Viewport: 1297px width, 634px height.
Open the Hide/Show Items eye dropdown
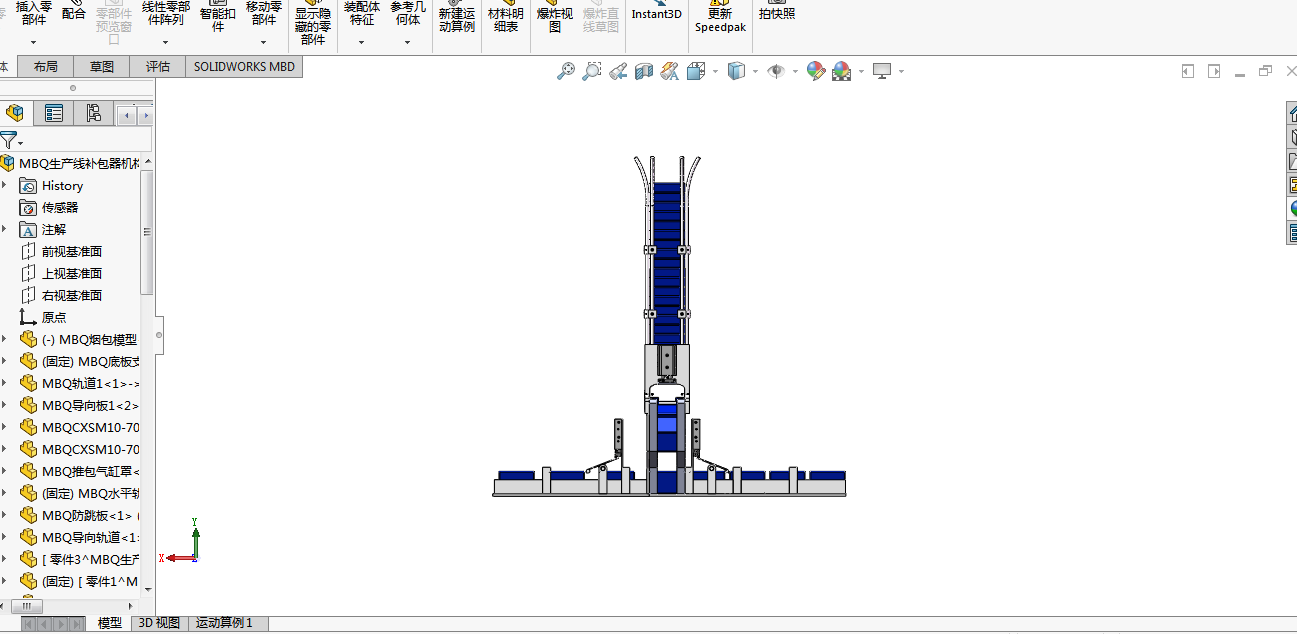(796, 71)
